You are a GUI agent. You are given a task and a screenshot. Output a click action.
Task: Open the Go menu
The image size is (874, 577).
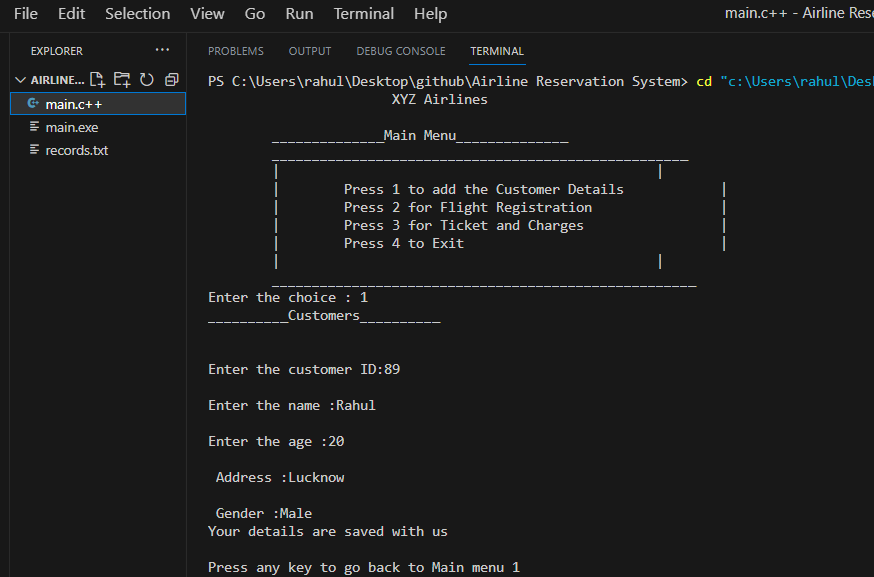coord(254,13)
